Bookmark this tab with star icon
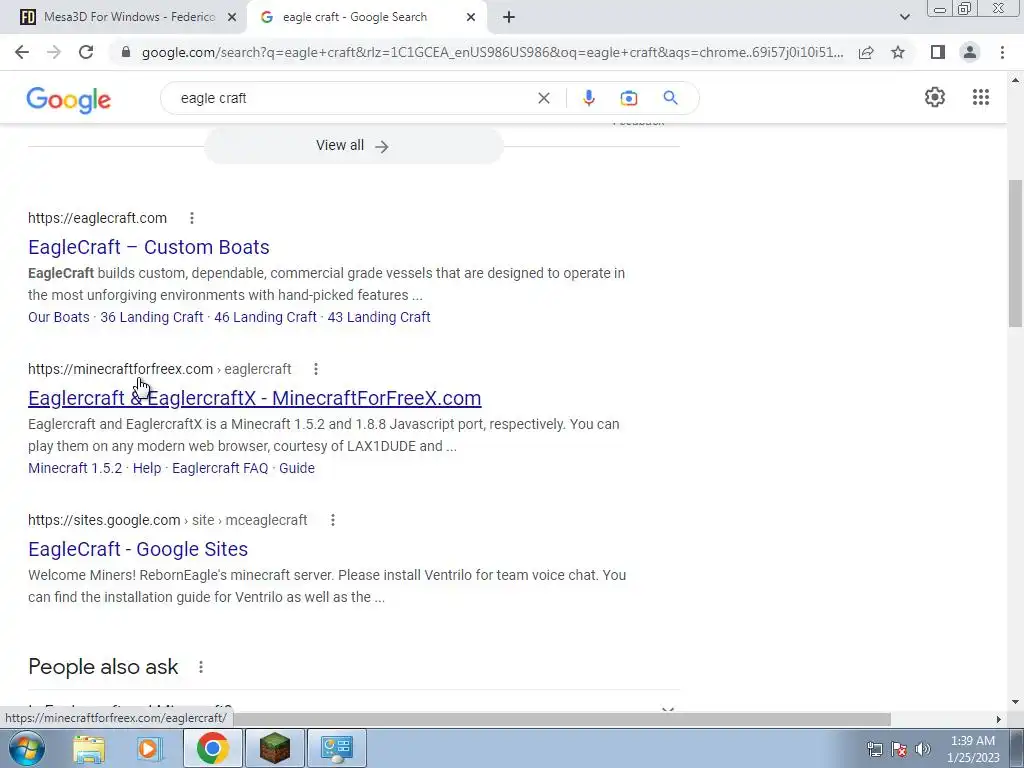The height and width of the screenshot is (768, 1024). point(898,52)
